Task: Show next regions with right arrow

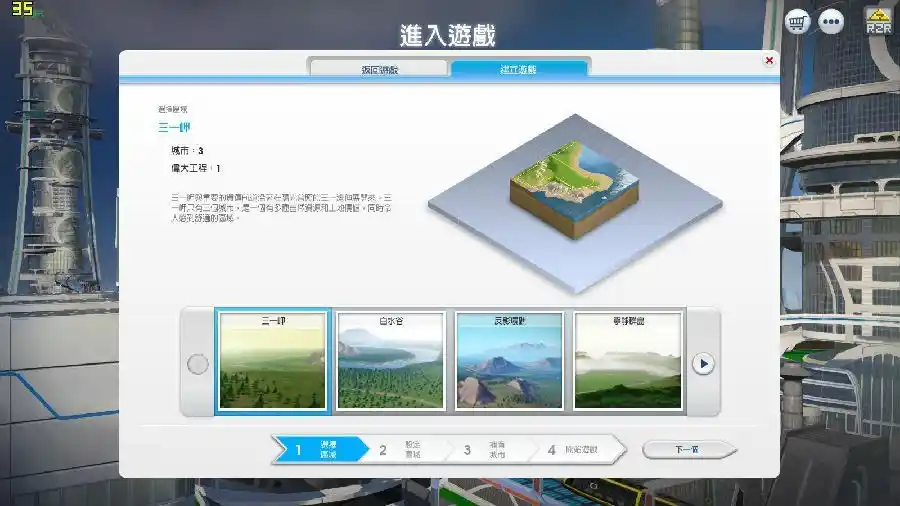Action: pos(703,364)
